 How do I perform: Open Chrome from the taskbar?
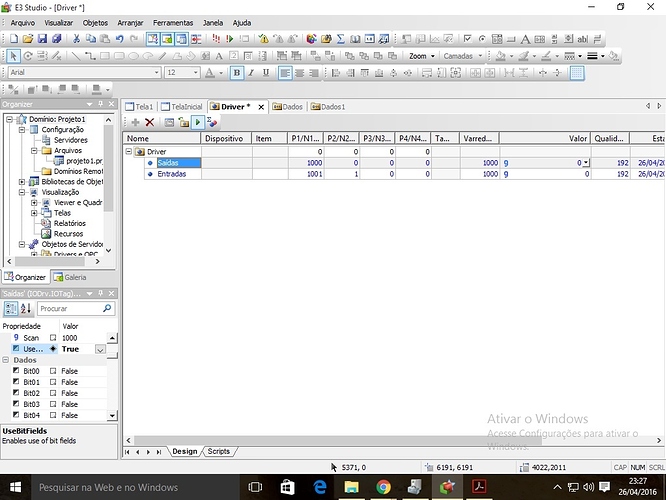(384, 487)
